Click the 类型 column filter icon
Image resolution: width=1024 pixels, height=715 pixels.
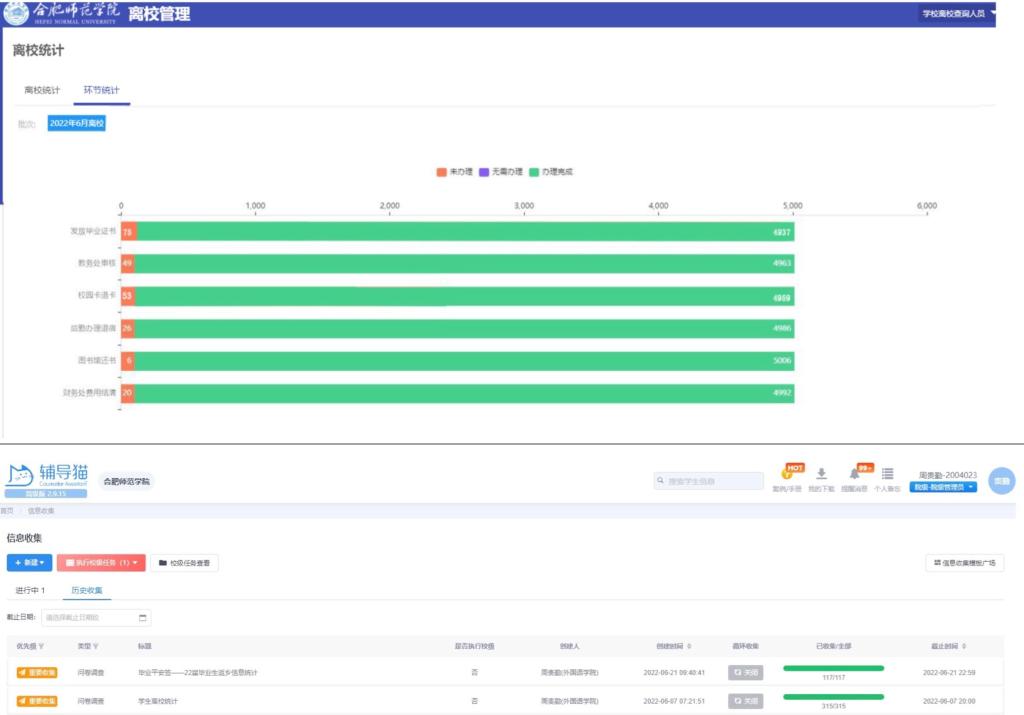pyautogui.click(x=96, y=646)
